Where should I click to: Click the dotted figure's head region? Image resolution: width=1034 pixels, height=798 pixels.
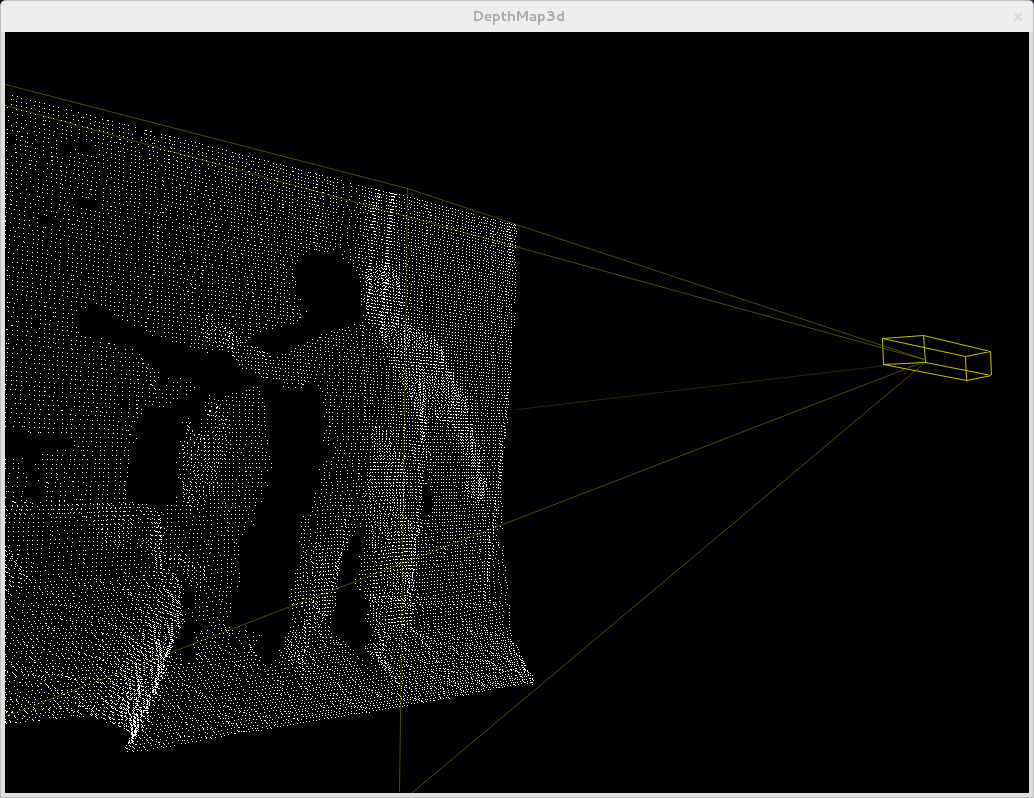[382, 290]
